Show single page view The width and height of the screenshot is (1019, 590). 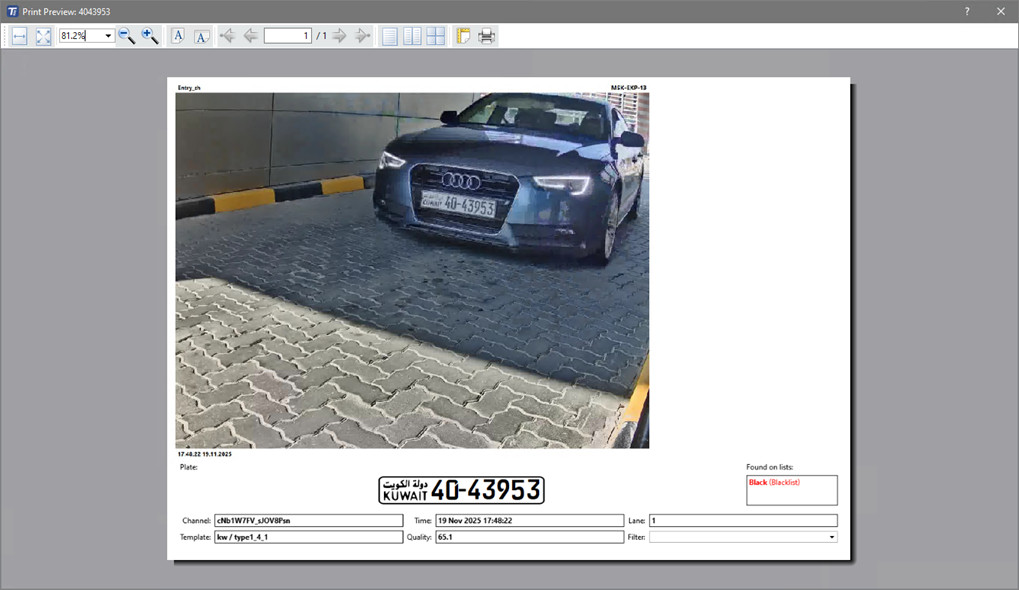pyautogui.click(x=389, y=36)
